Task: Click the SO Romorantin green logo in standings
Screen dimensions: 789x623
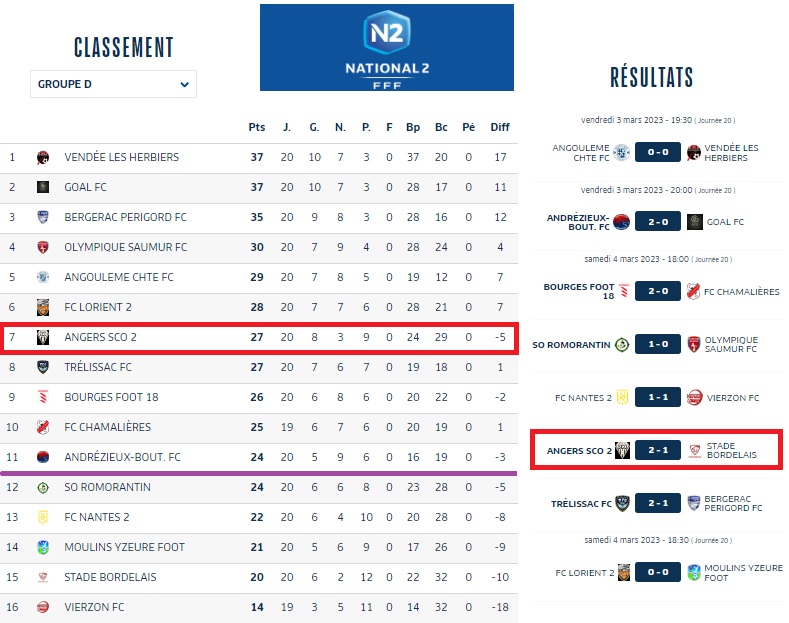Action: point(43,487)
